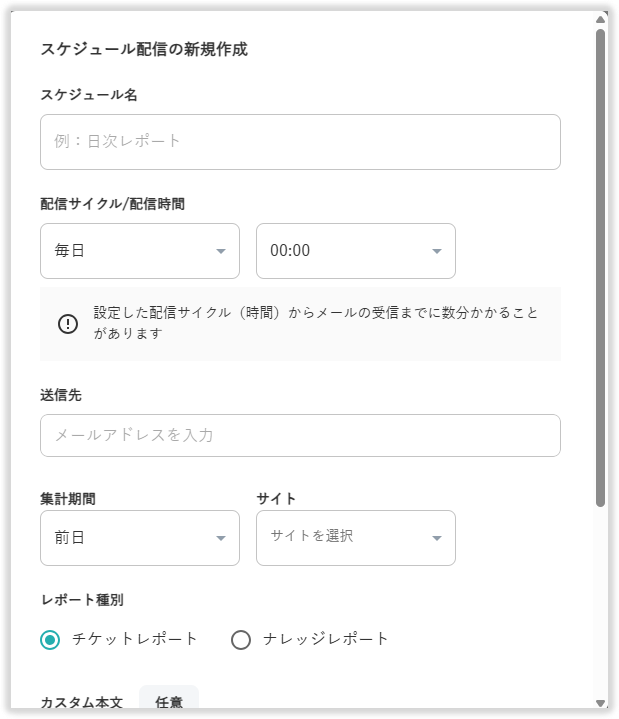Expand the 前日 aggregation period dropdown

click(x=139, y=538)
